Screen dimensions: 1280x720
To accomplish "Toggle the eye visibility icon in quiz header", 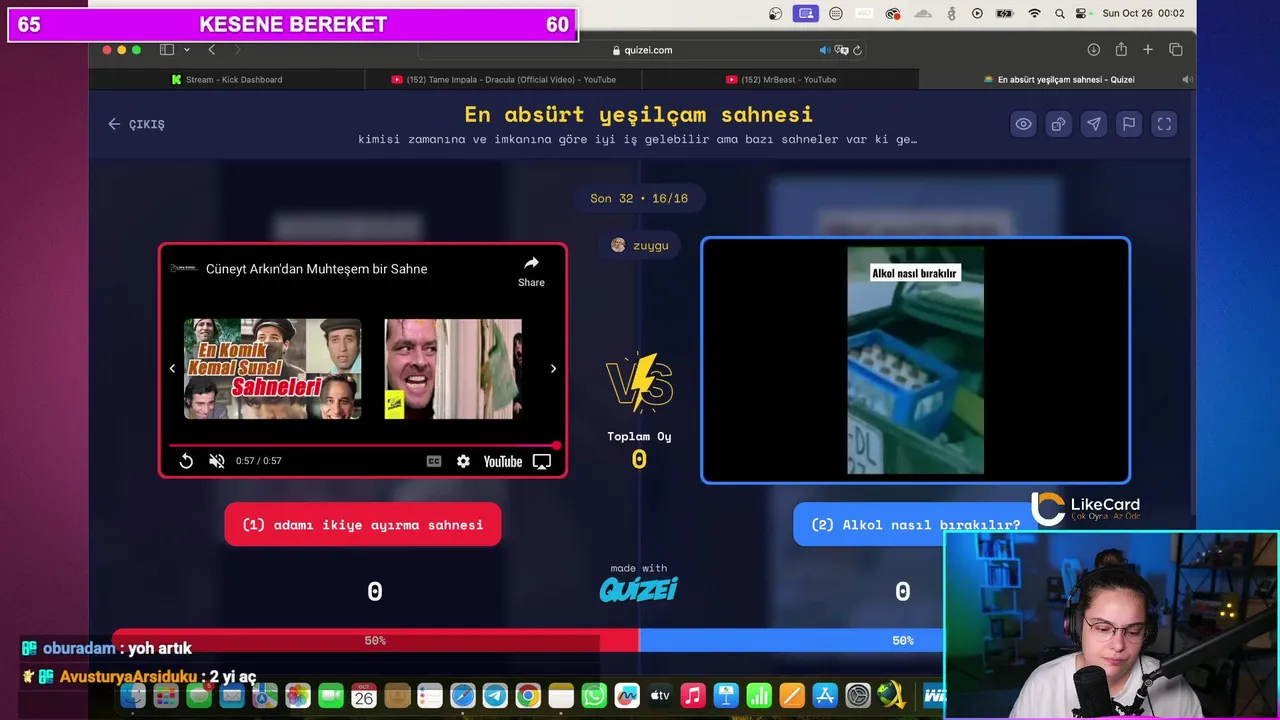I will (x=1023, y=124).
